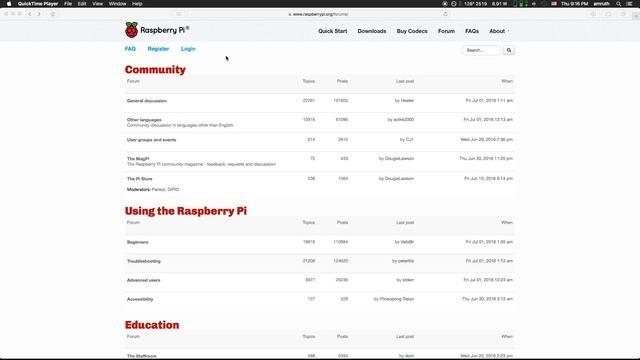The image size is (640, 360).
Task: Open General discussion forum
Action: tap(147, 101)
